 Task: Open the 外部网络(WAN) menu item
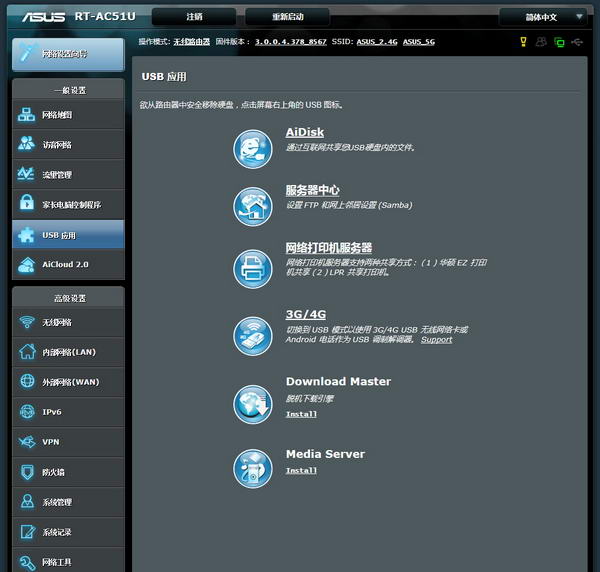[x=68, y=382]
